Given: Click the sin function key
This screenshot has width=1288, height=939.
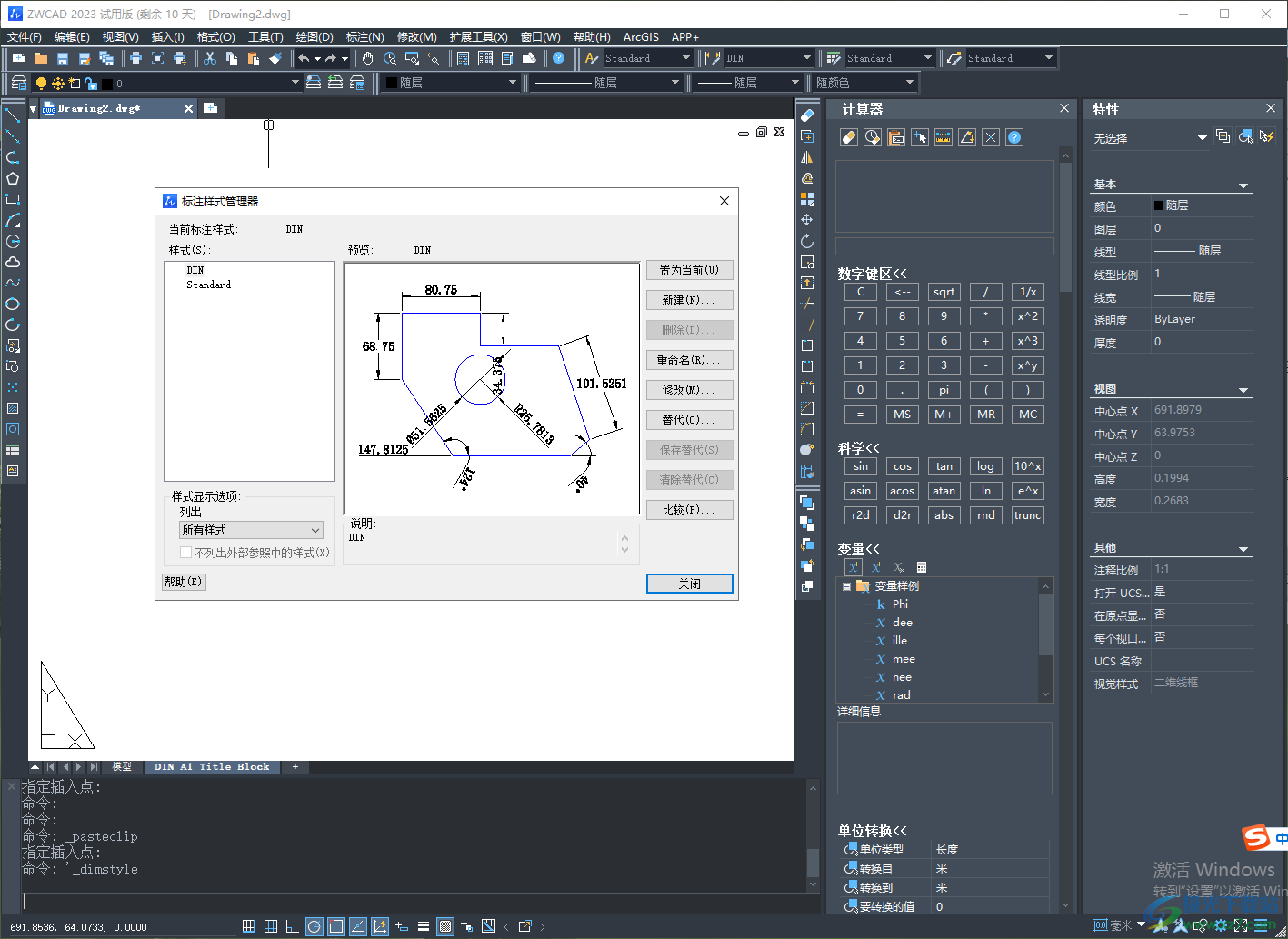Looking at the screenshot, I should tap(861, 466).
